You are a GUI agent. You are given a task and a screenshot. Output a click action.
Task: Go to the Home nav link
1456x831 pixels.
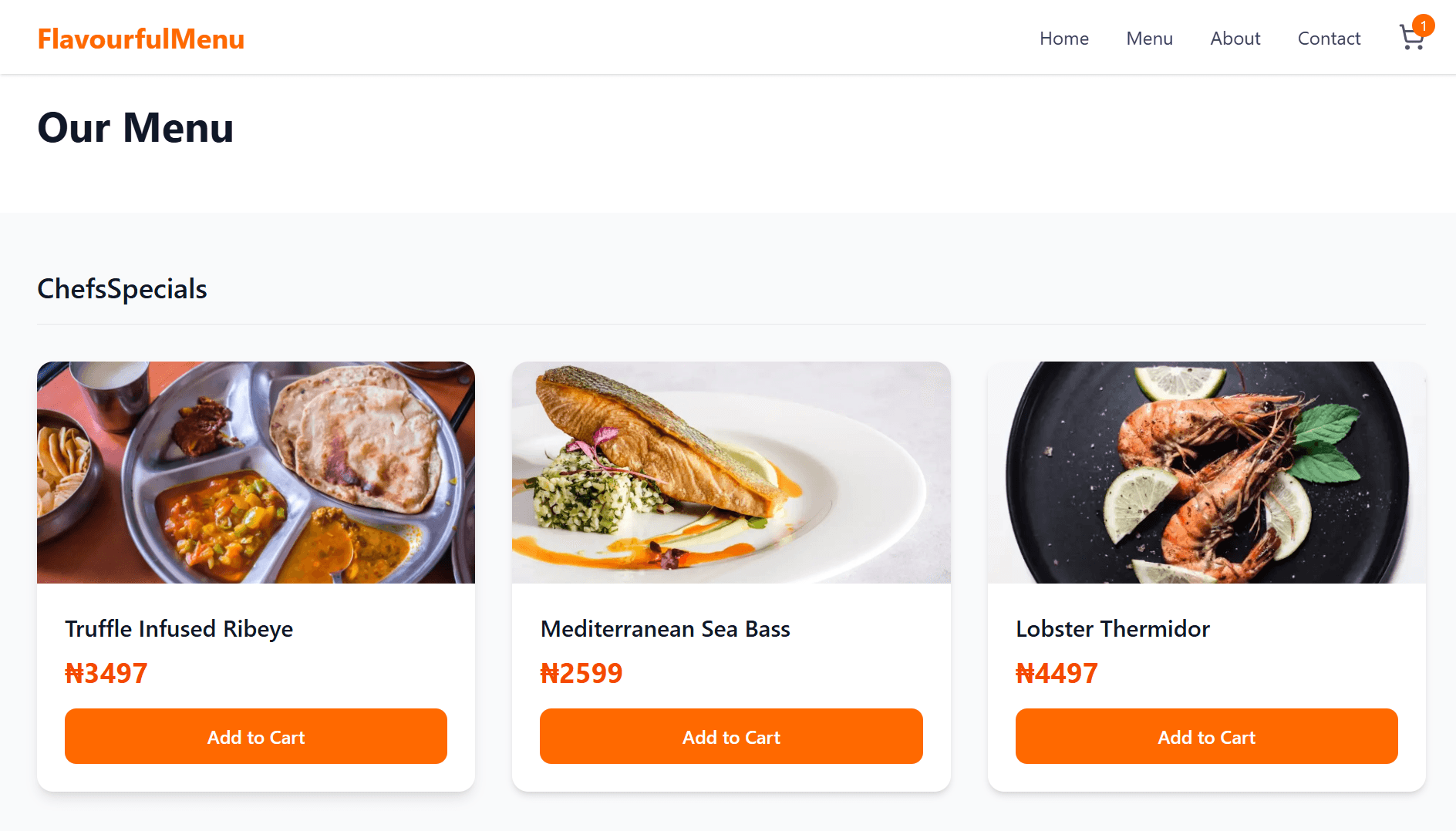1063,39
